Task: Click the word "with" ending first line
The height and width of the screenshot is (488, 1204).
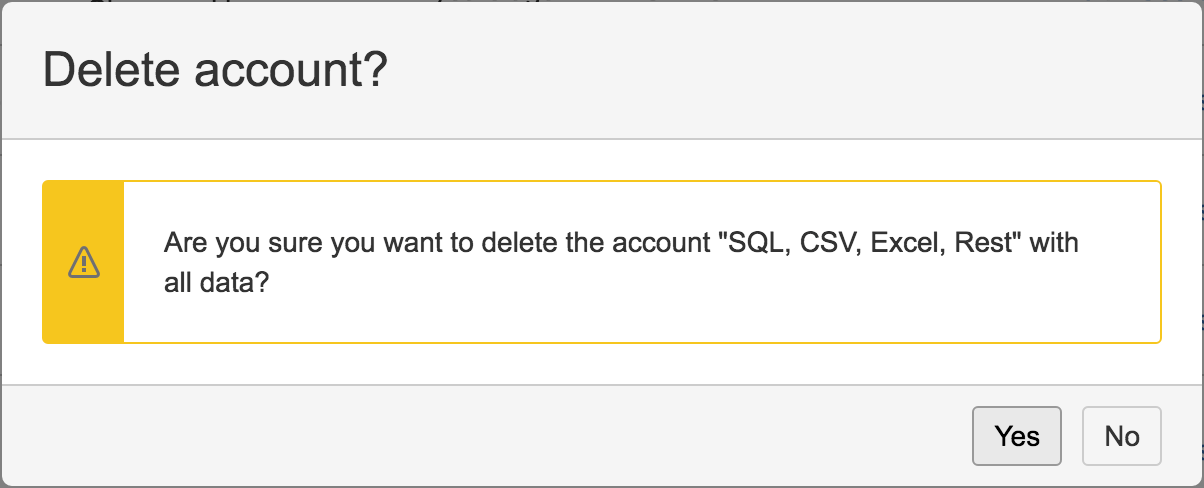Action: click(1054, 243)
